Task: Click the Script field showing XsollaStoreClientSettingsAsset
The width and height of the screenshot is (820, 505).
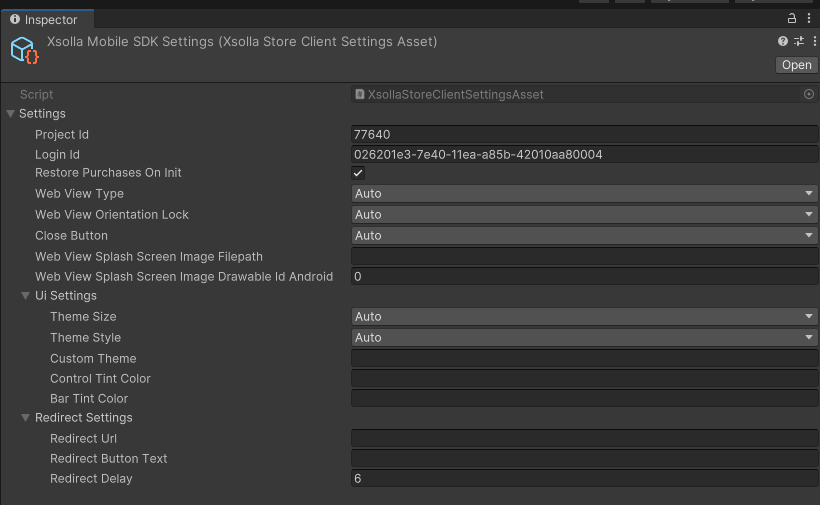Action: [585, 94]
